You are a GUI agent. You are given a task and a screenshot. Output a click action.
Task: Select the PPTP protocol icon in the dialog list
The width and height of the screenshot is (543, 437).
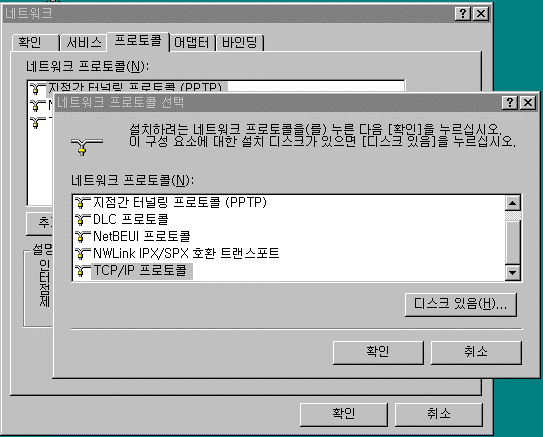tap(82, 202)
